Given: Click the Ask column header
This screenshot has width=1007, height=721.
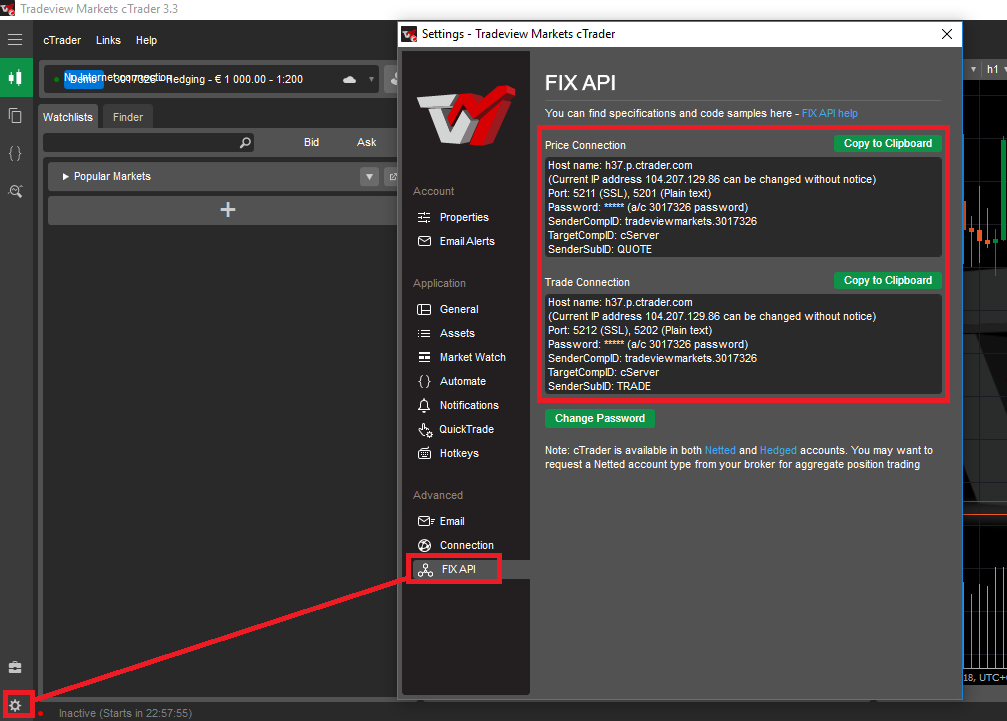Looking at the screenshot, I should click(367, 143).
